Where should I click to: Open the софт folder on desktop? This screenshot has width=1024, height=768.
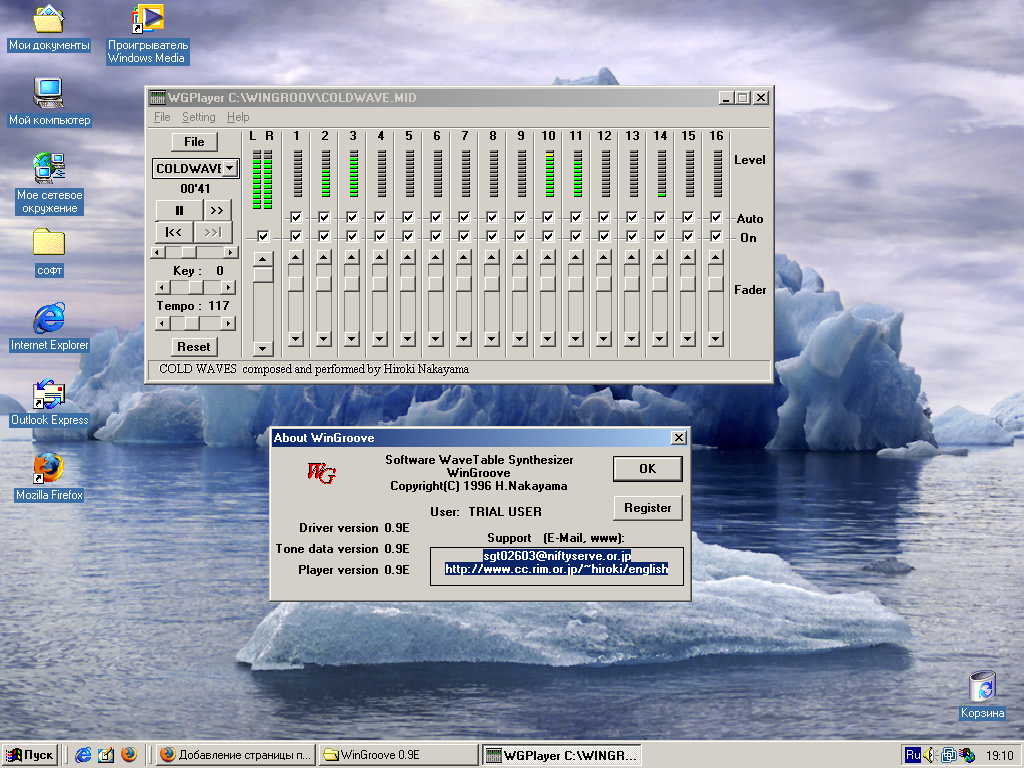click(48, 243)
